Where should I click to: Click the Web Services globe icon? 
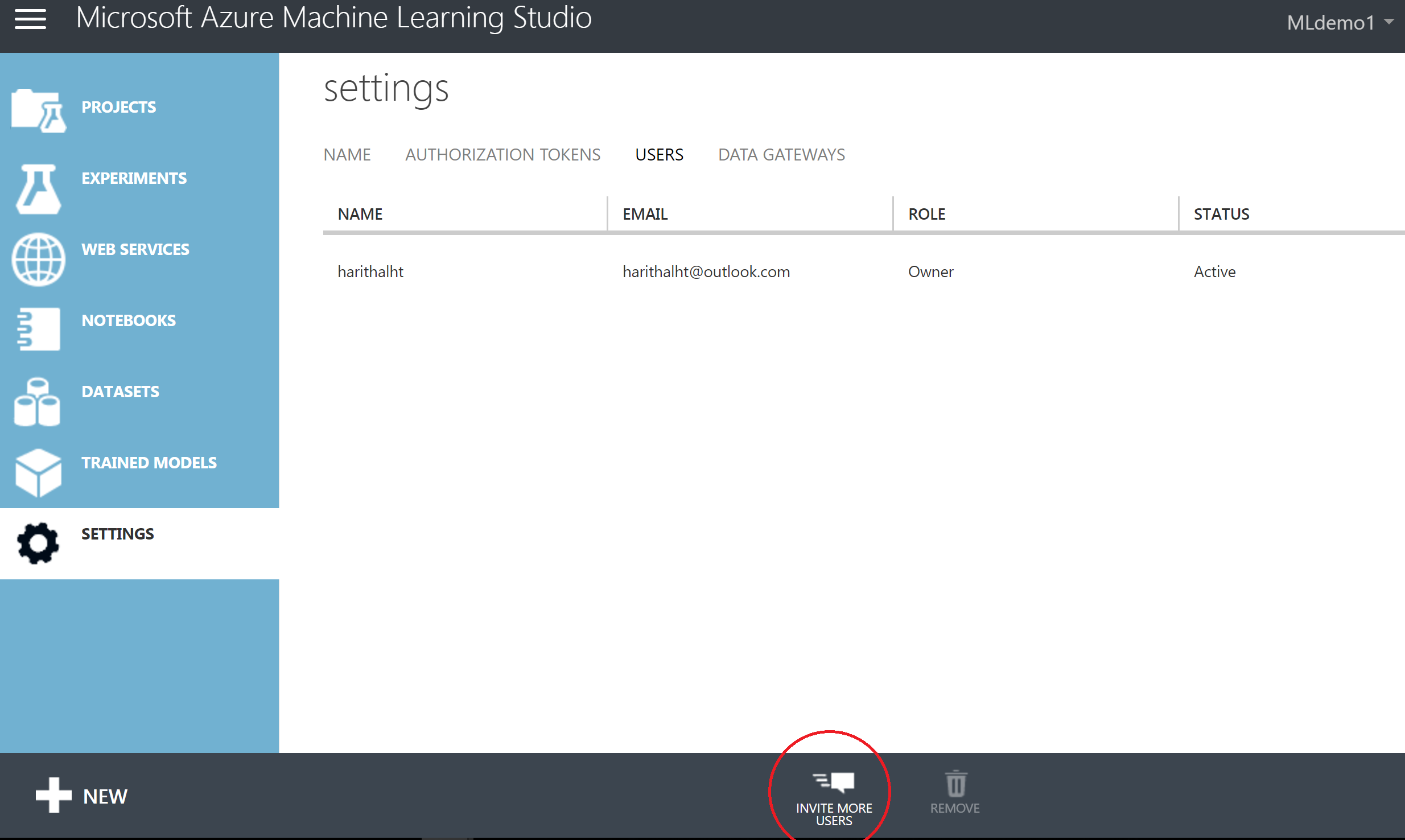(38, 260)
